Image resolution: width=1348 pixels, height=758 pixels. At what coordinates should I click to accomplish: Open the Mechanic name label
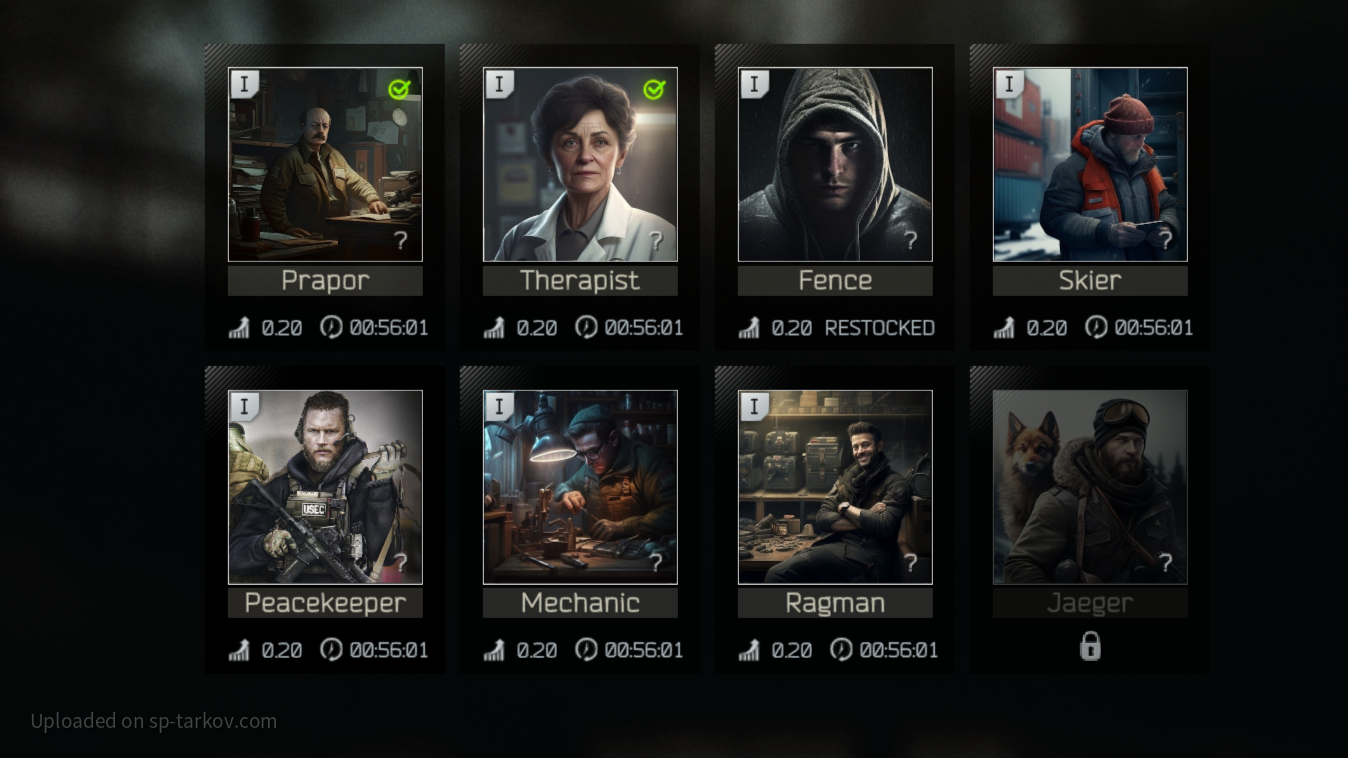(580, 603)
